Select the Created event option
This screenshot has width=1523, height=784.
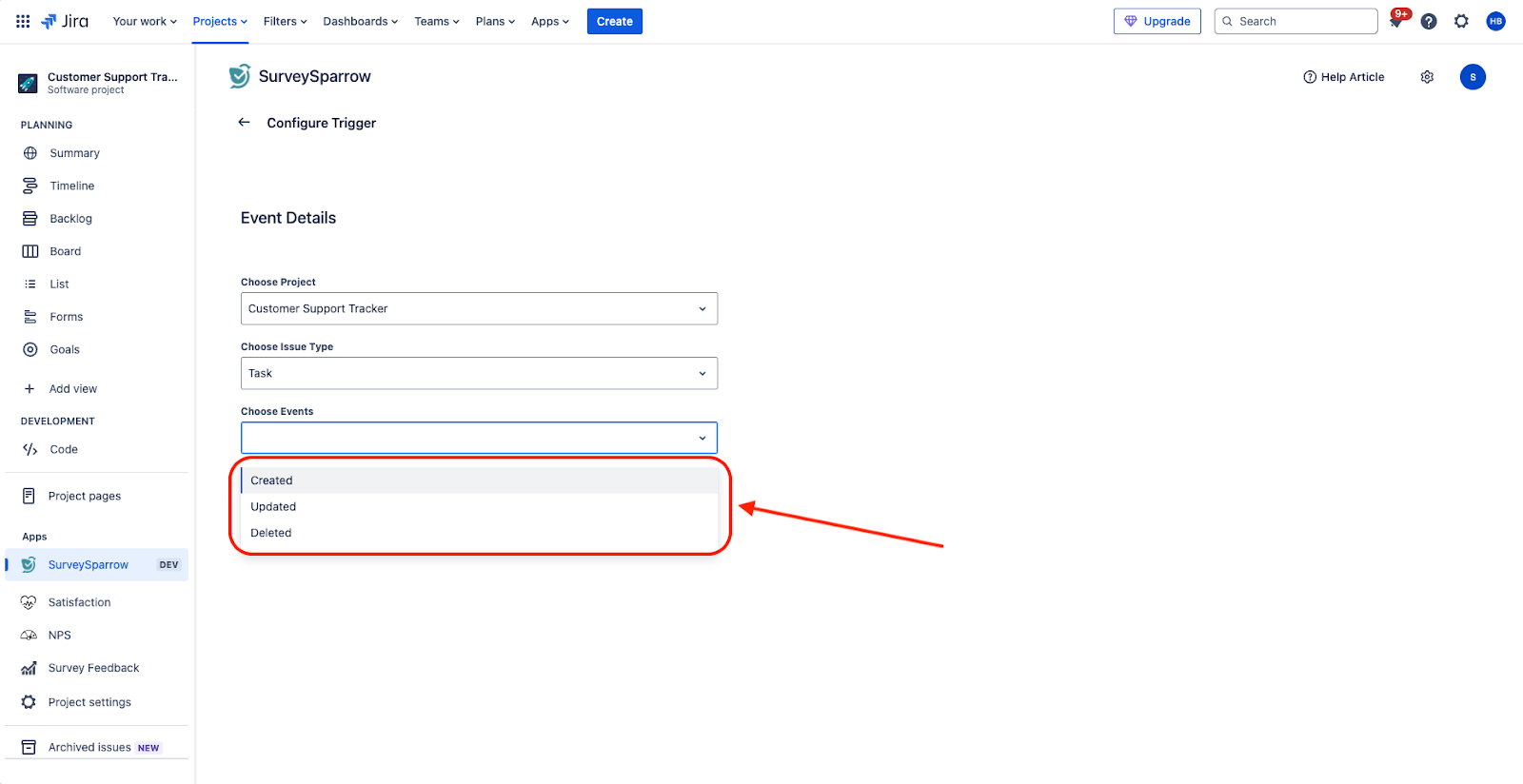pyautogui.click(x=272, y=480)
